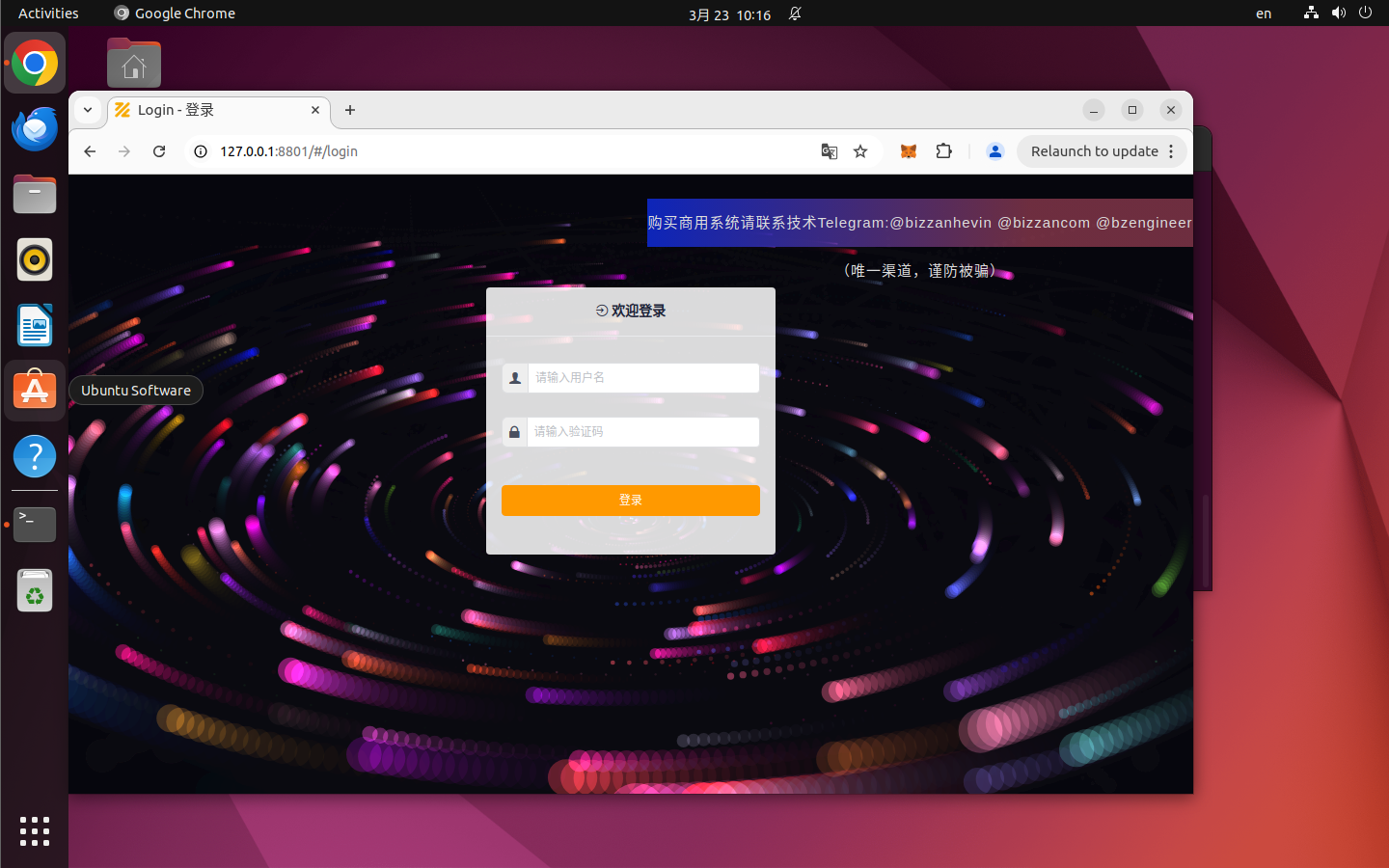The image size is (1389, 868).
Task: Close the Login - 登录 tab
Action: (x=315, y=110)
